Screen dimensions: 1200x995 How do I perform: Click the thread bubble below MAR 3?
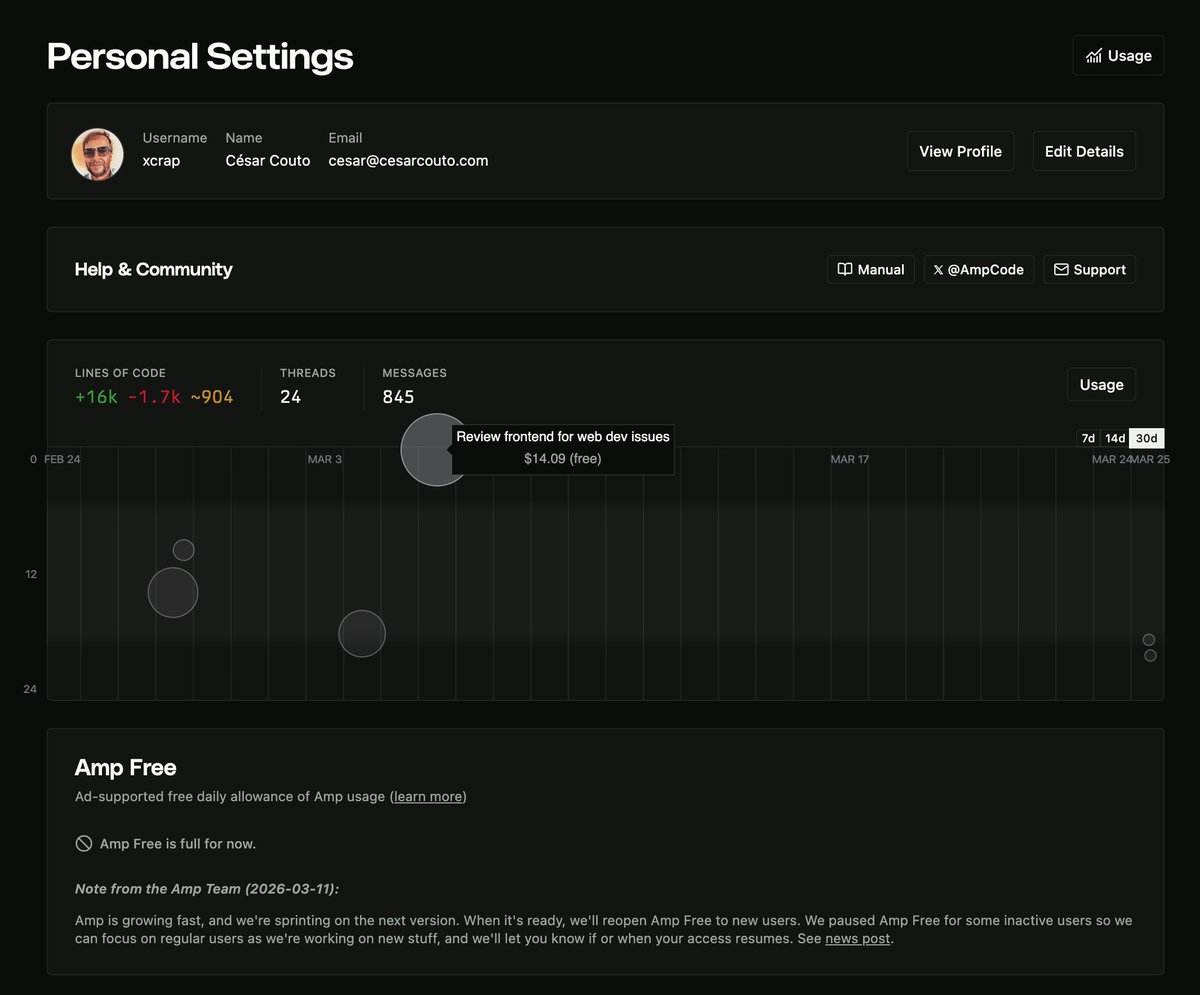362,634
